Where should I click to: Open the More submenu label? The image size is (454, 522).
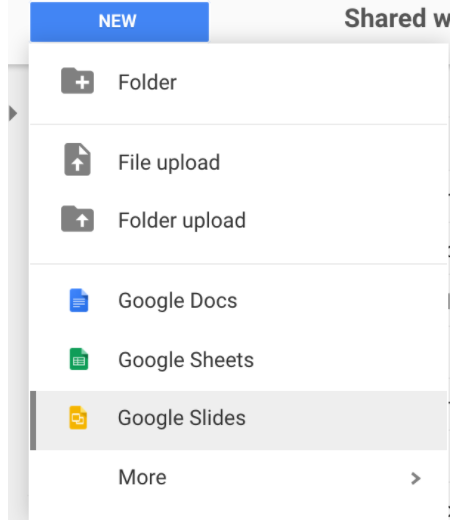pyautogui.click(x=142, y=477)
